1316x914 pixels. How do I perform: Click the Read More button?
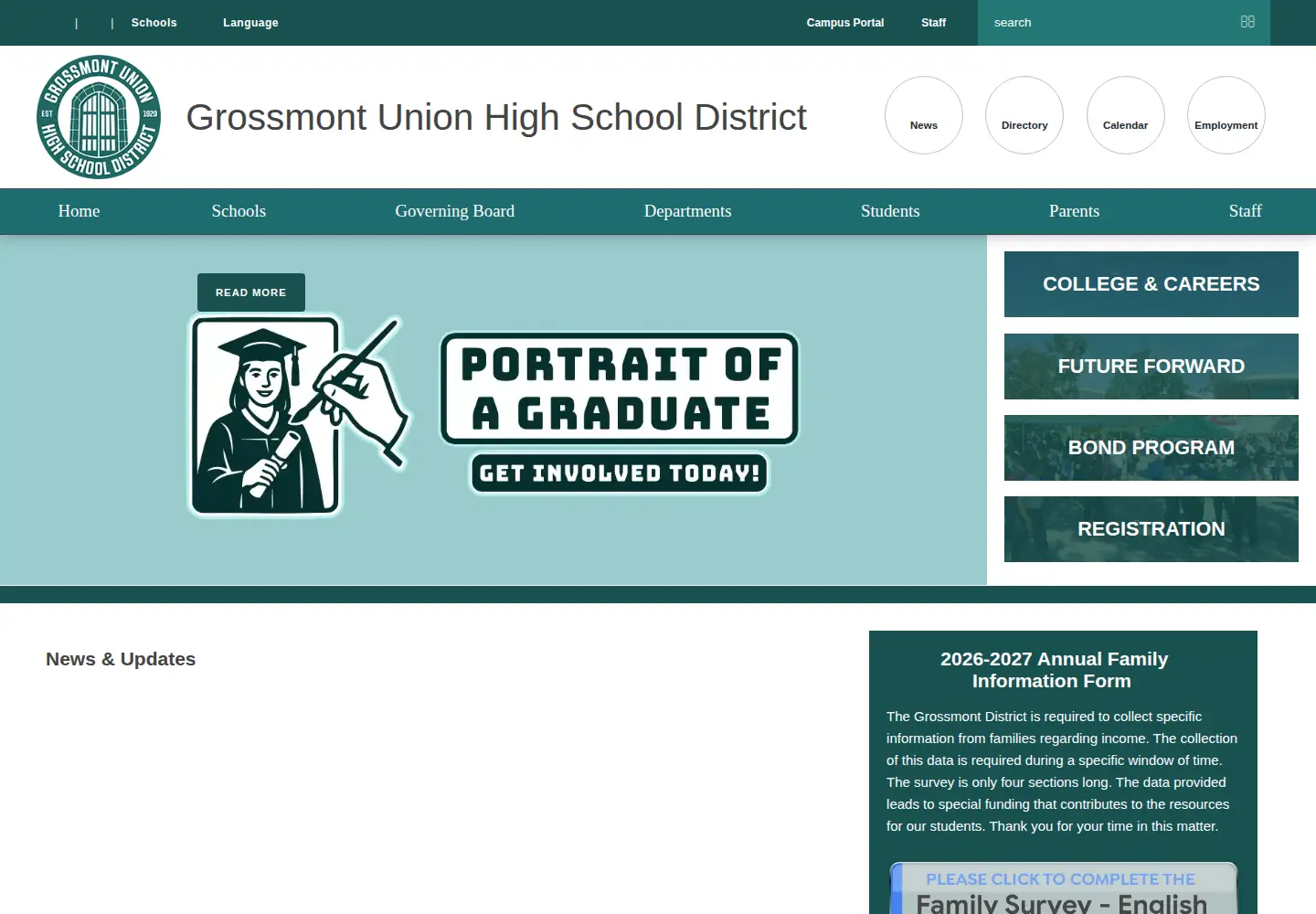(251, 292)
